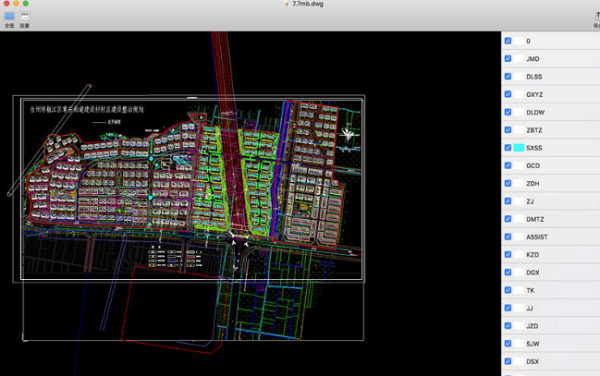Toggle visibility of the DLSS layer
Image resolution: width=600 pixels, height=376 pixels.
point(508,77)
